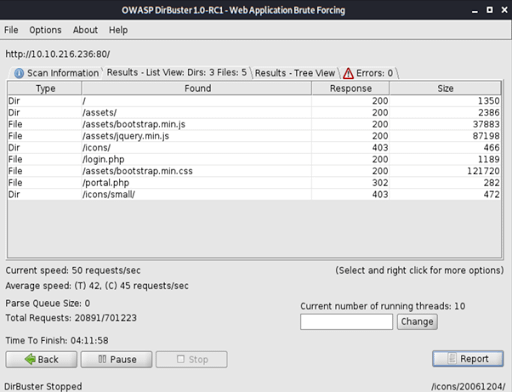Click the red warning triangle icon on Errors tab
Image resolution: width=512 pixels, height=392 pixels.
pos(348,73)
